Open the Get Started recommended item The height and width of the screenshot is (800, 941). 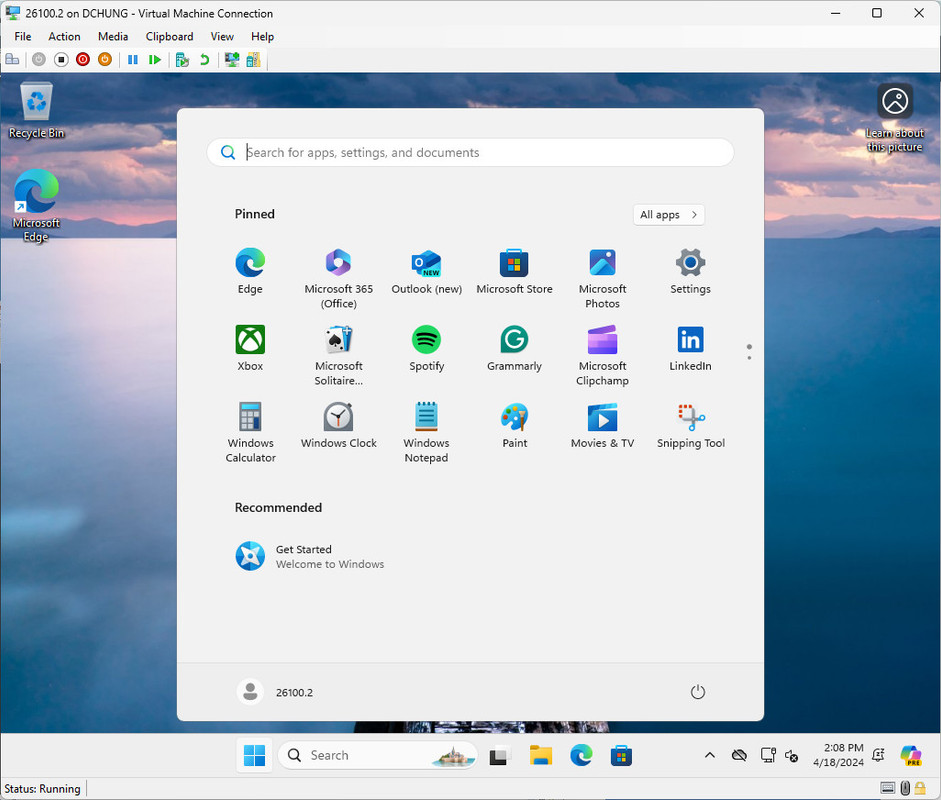tap(309, 556)
